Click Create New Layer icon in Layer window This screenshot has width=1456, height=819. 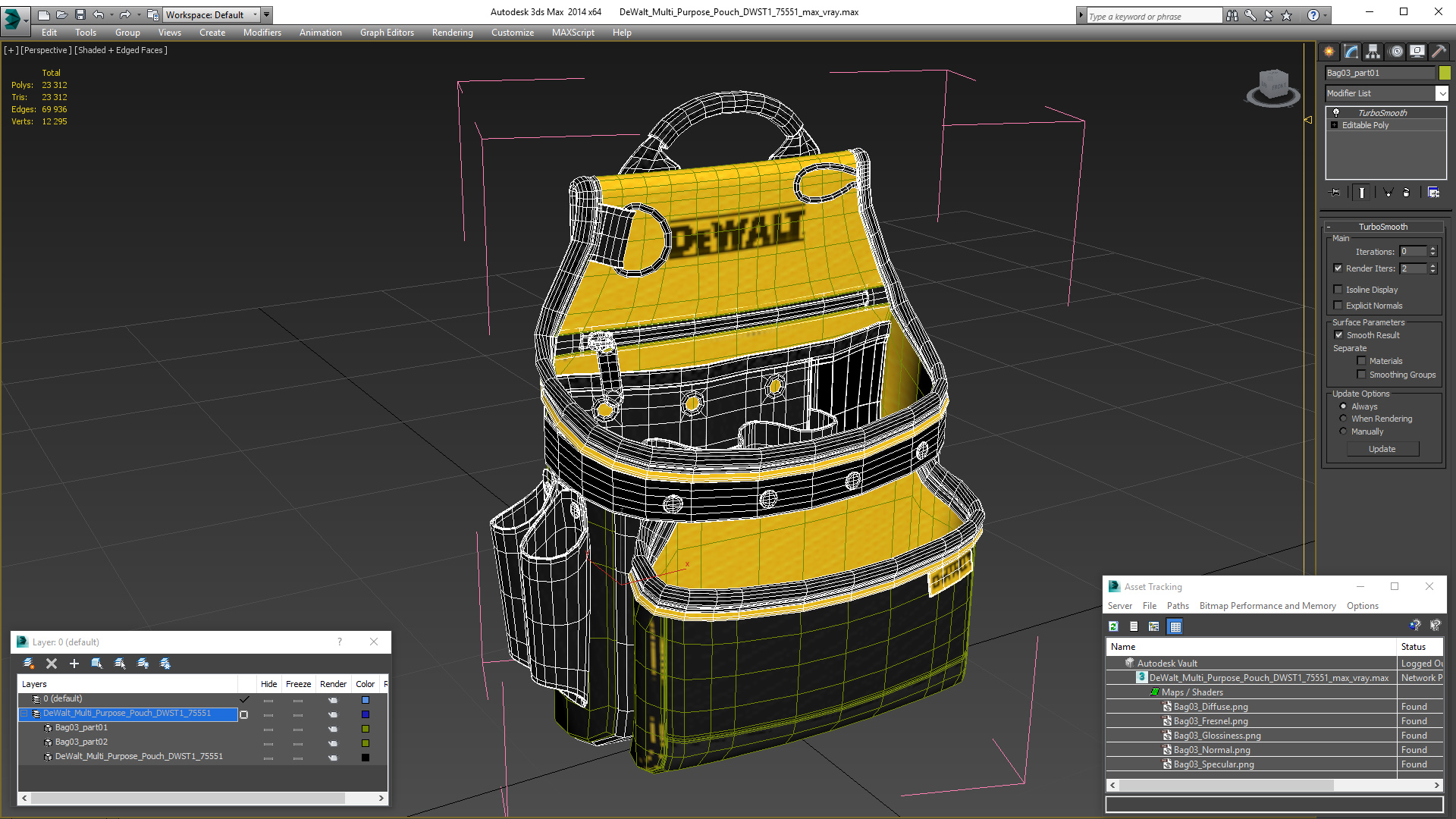click(29, 664)
